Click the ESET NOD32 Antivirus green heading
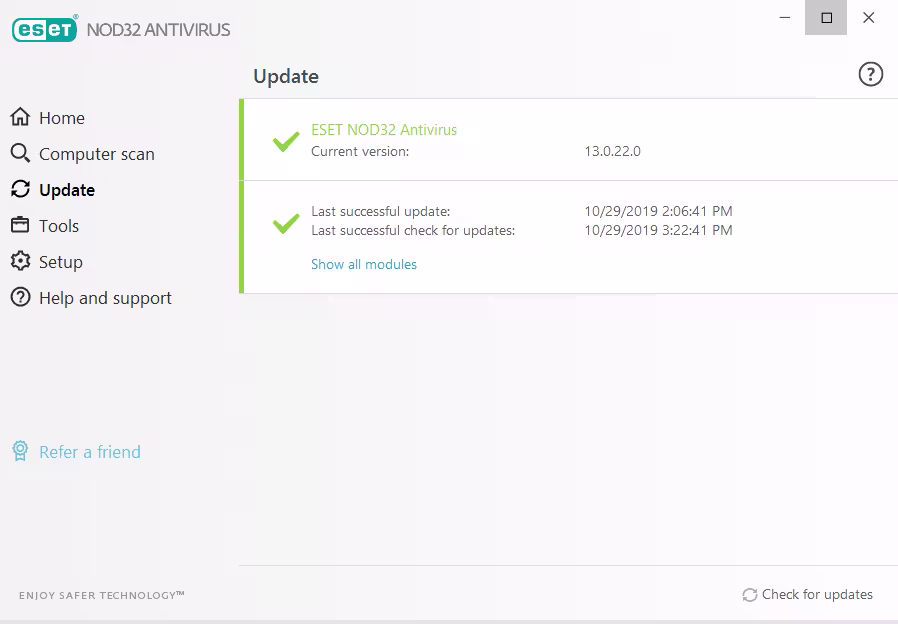 click(384, 130)
